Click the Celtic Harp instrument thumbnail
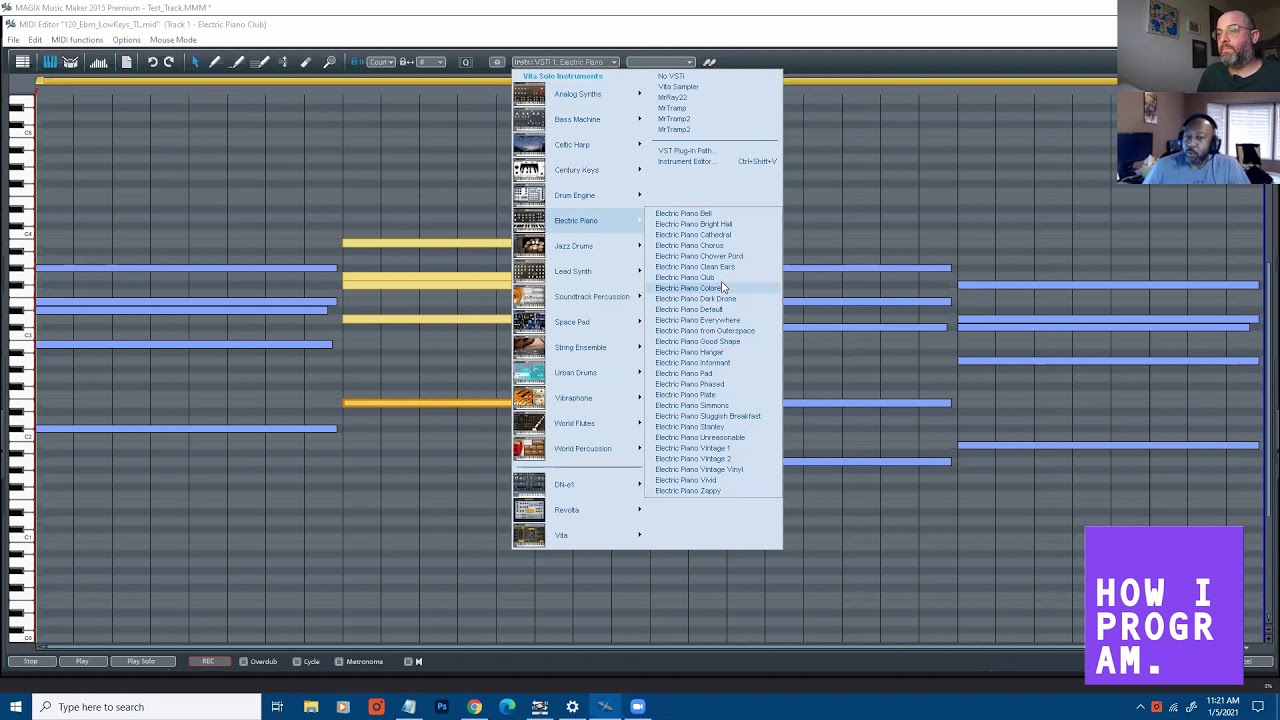This screenshot has width=1280, height=720. (x=529, y=144)
